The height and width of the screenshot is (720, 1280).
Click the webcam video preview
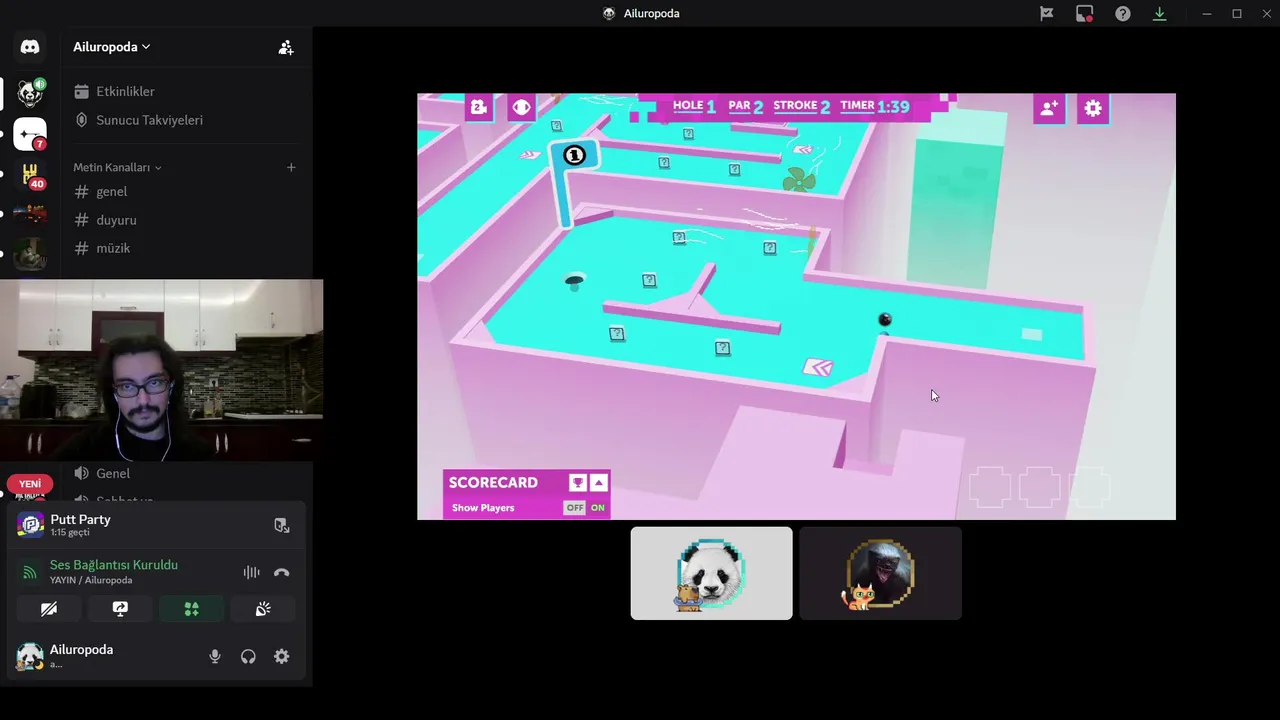[161, 370]
